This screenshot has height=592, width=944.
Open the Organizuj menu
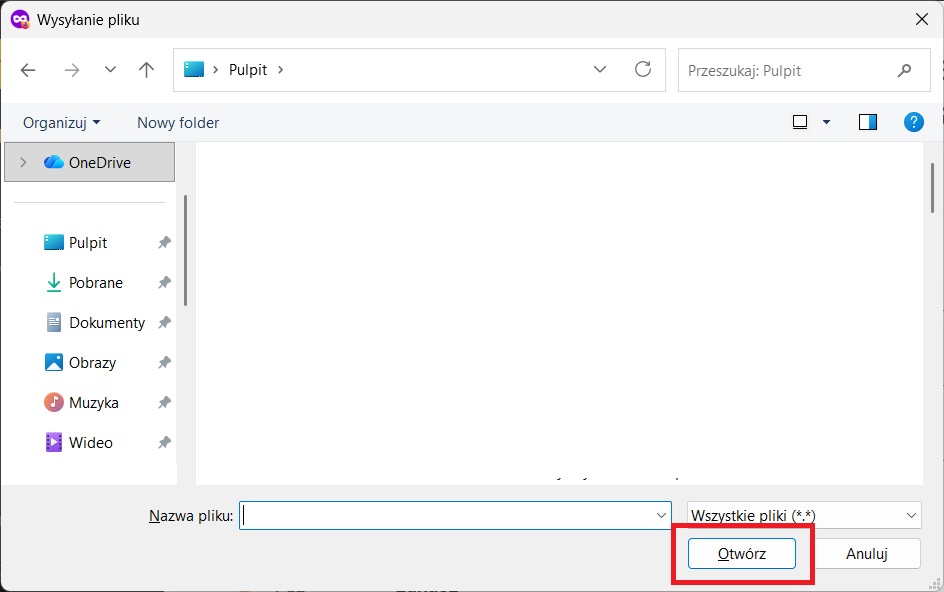point(61,123)
